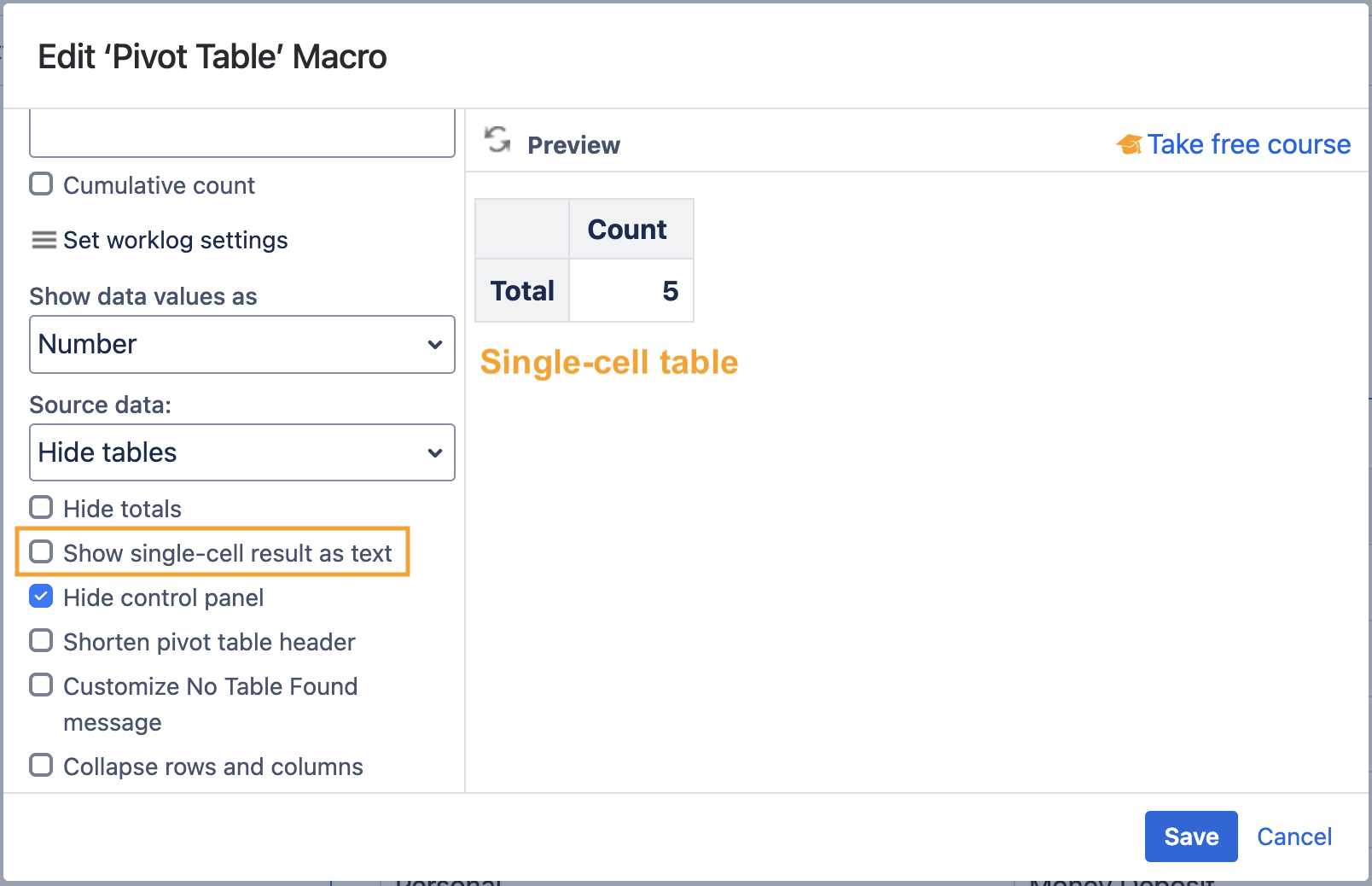Enable the Cumulative count checkbox
The image size is (1372, 886).
[x=41, y=184]
